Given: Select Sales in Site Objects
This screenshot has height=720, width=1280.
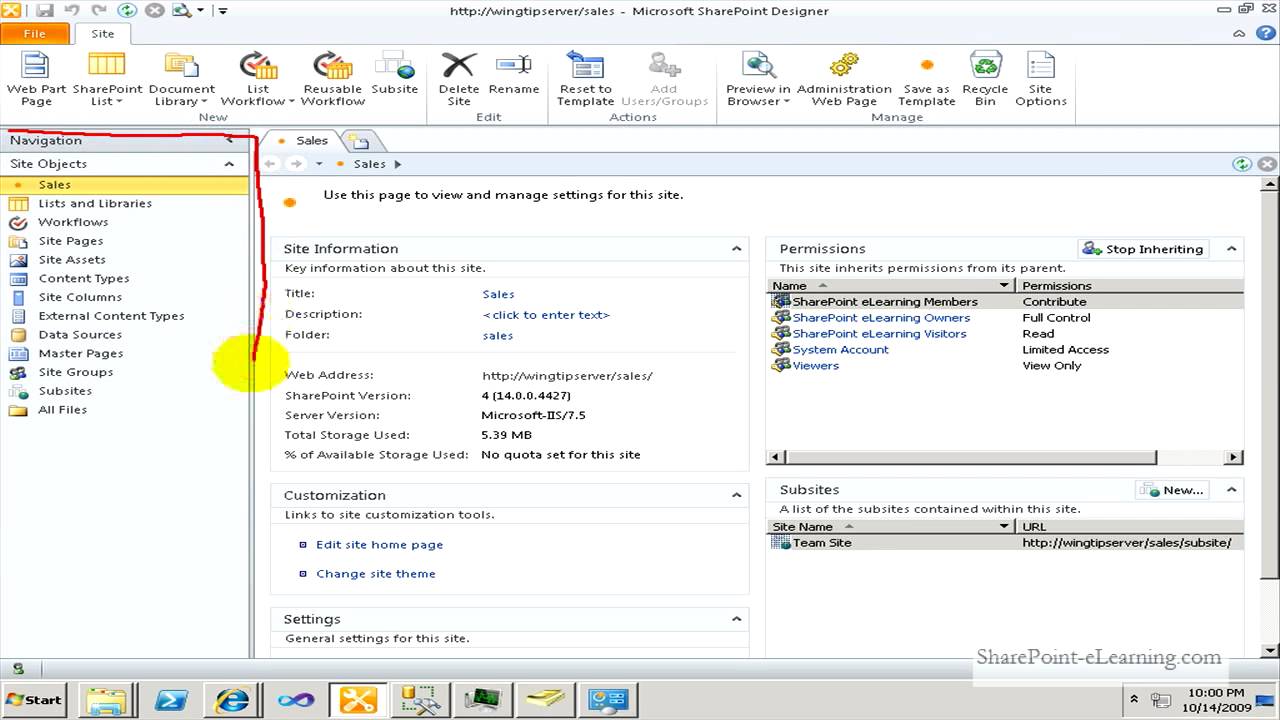Looking at the screenshot, I should pyautogui.click(x=124, y=184).
